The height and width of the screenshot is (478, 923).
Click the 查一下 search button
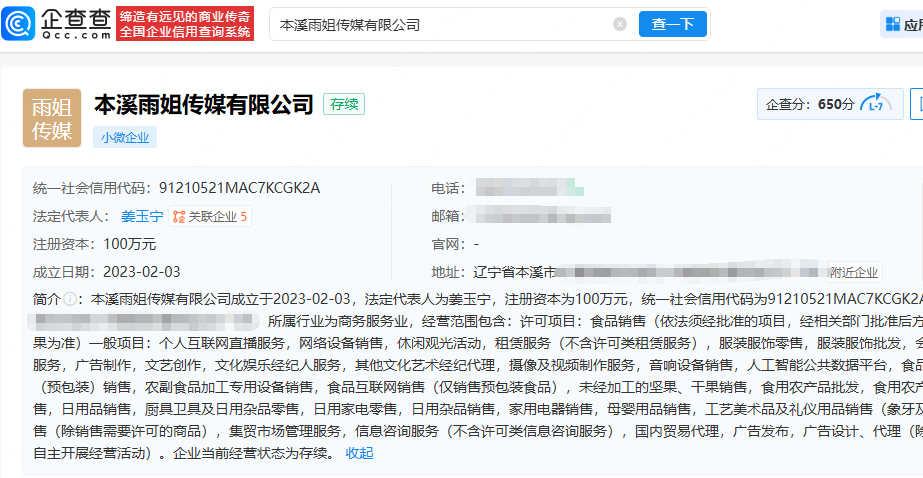[673, 24]
